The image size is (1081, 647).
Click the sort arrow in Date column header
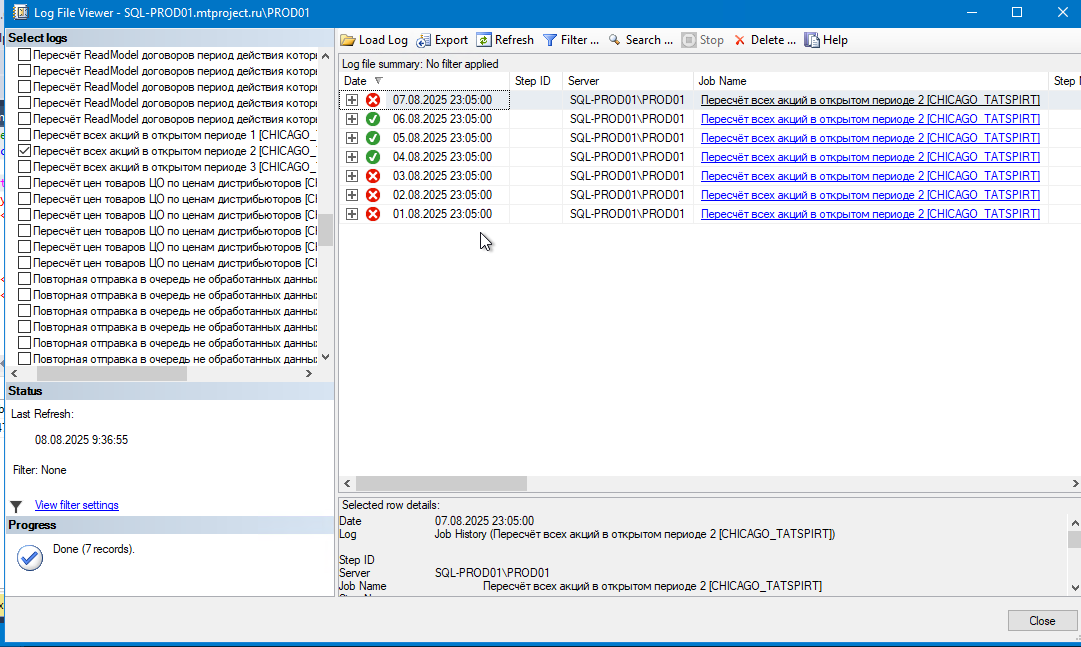378,81
